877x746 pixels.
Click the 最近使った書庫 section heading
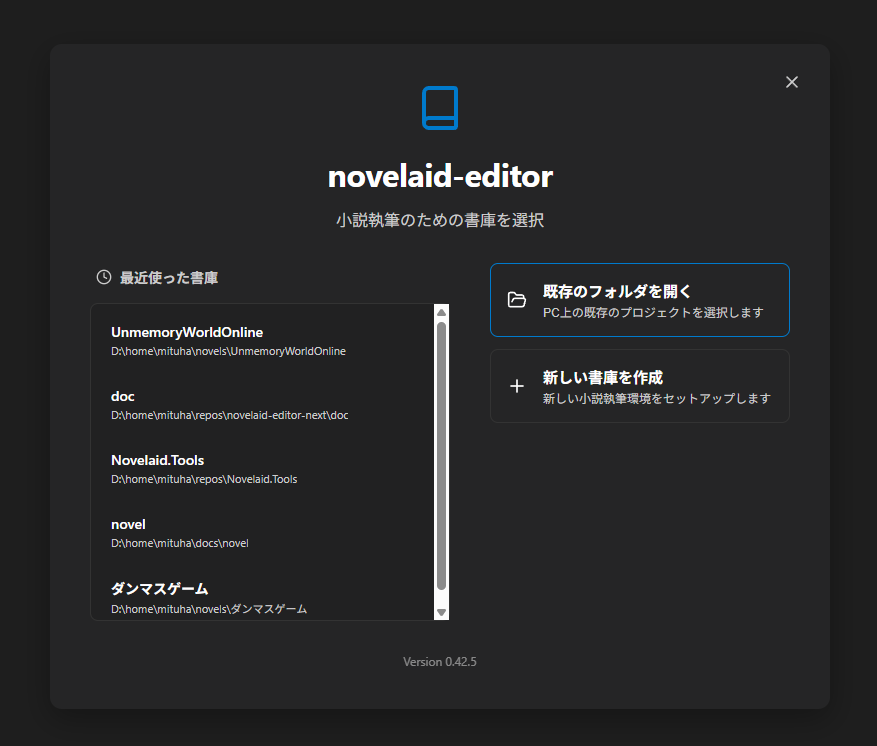(x=169, y=277)
